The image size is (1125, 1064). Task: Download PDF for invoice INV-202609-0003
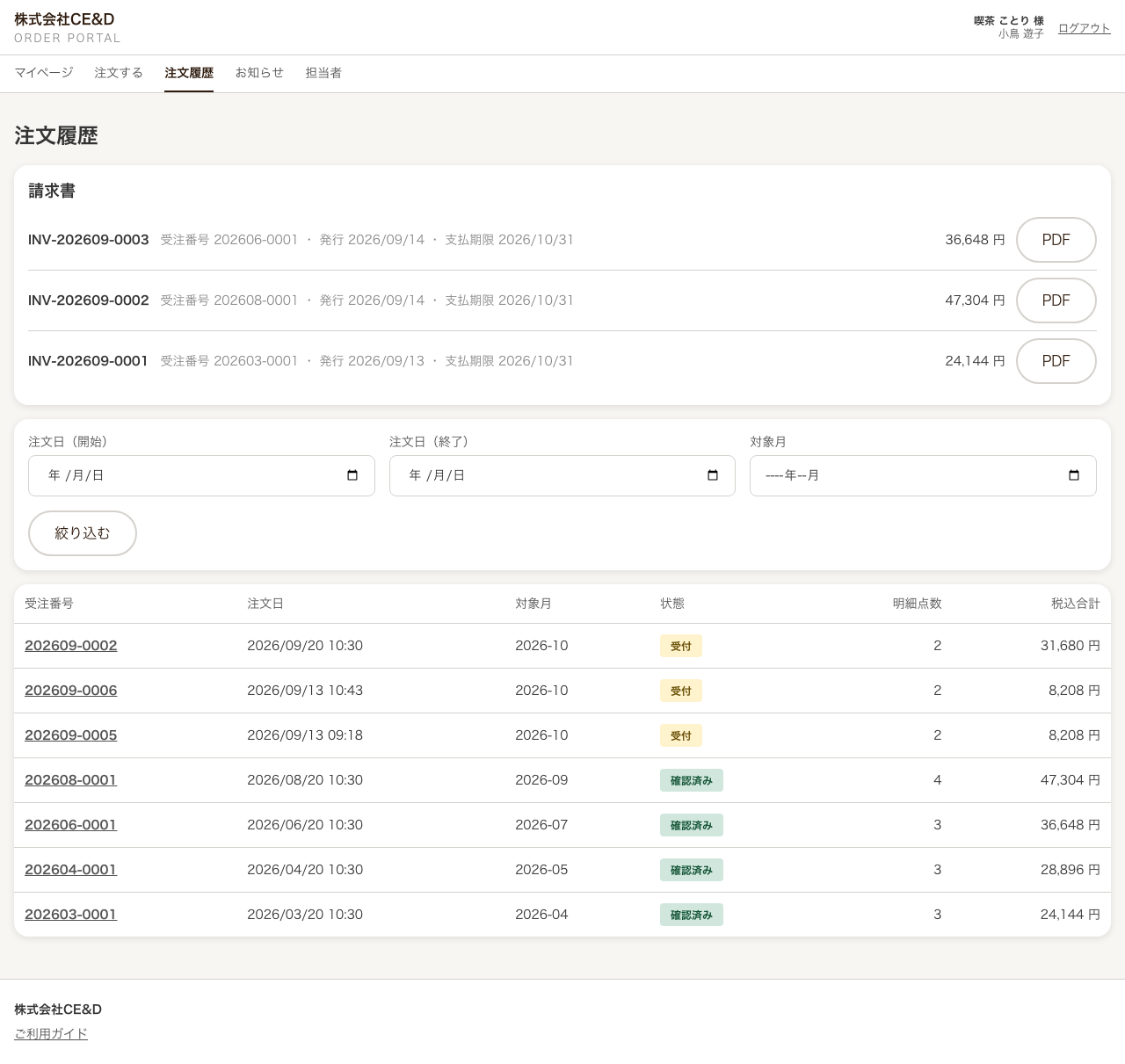pyautogui.click(x=1056, y=240)
